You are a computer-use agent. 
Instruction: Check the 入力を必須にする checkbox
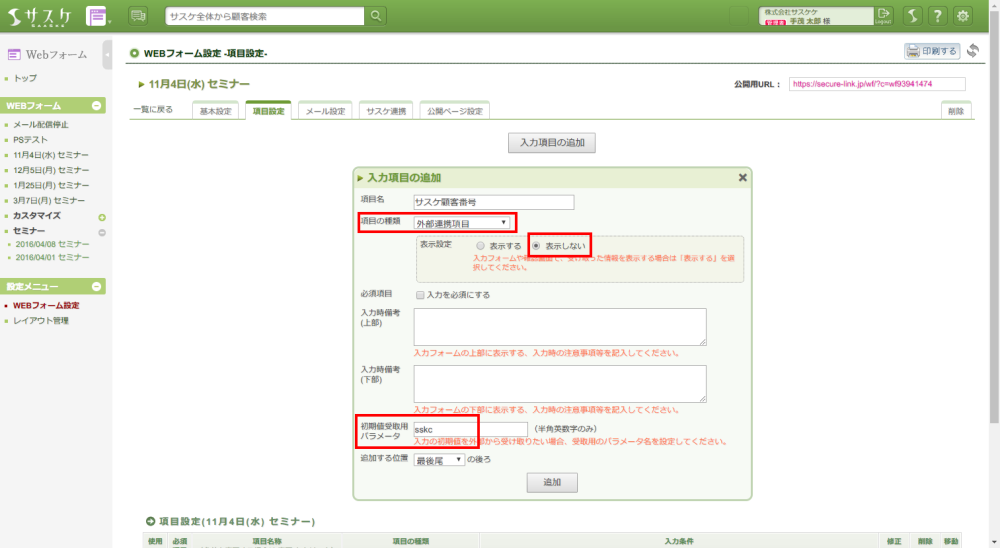[x=420, y=295]
